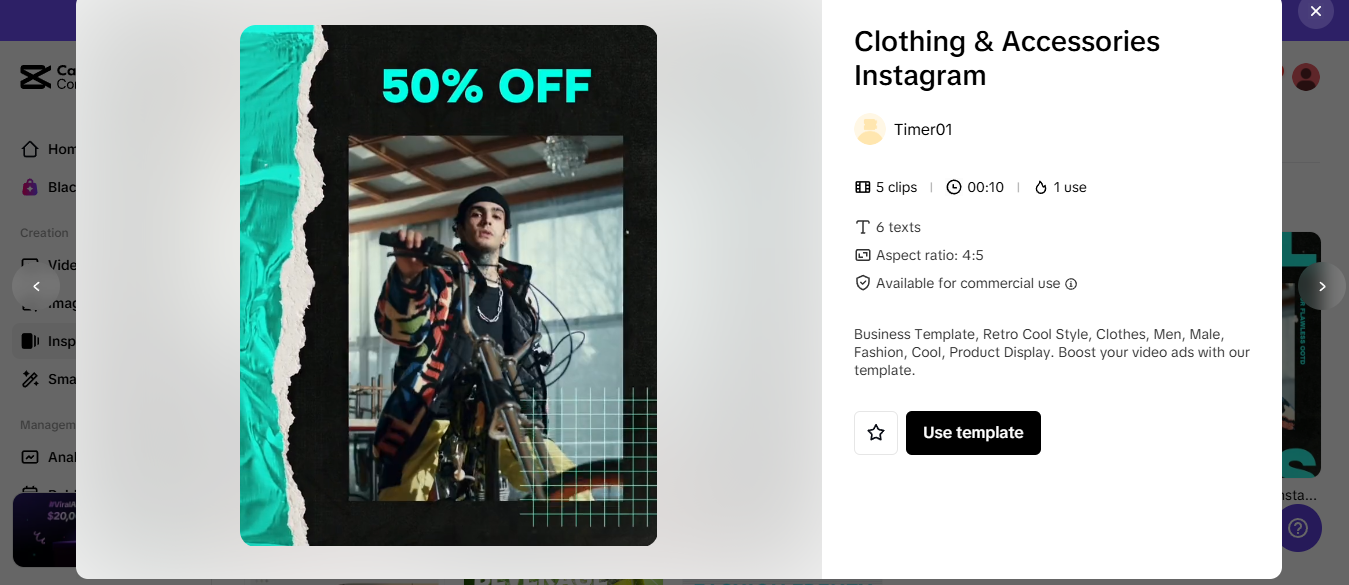Screen dimensions: 1349x585
Task: Click the help question mark button
Action: (1298, 527)
